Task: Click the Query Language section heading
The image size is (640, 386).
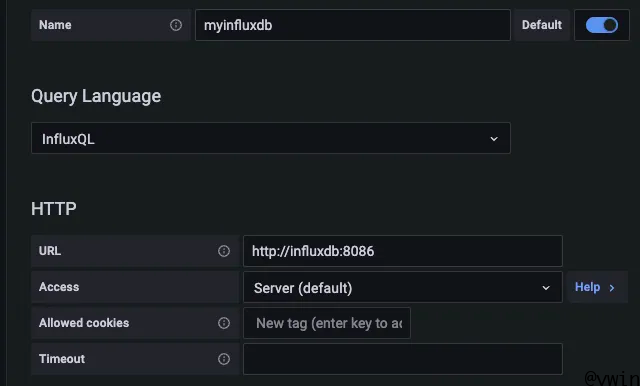Action: 96,97
